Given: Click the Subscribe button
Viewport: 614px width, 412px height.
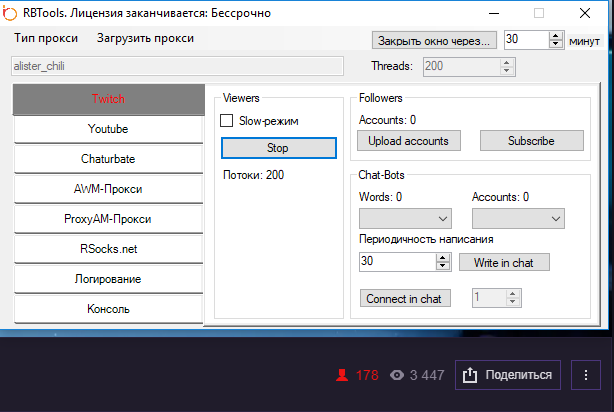Looking at the screenshot, I should [531, 141].
